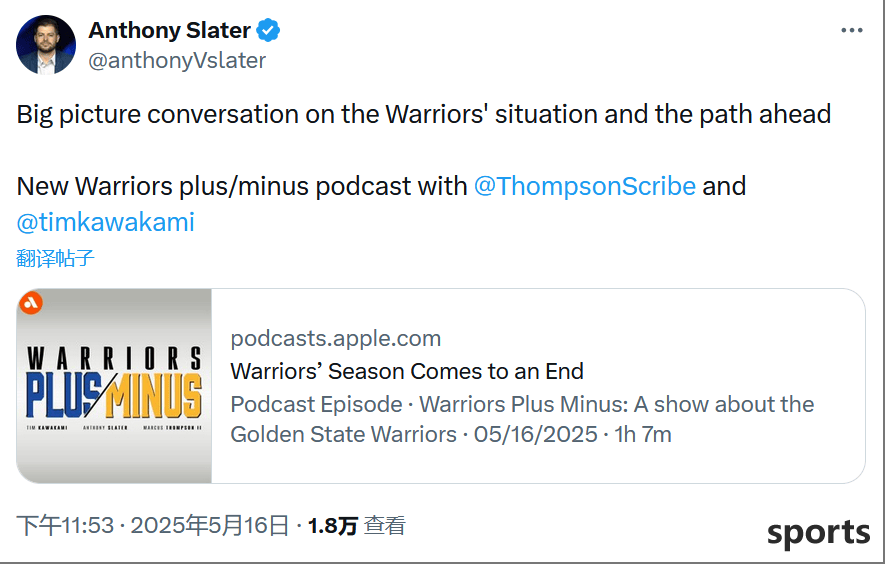The width and height of the screenshot is (885, 564).
Task: Open the @ThompsonScribe mention
Action: pos(585,186)
